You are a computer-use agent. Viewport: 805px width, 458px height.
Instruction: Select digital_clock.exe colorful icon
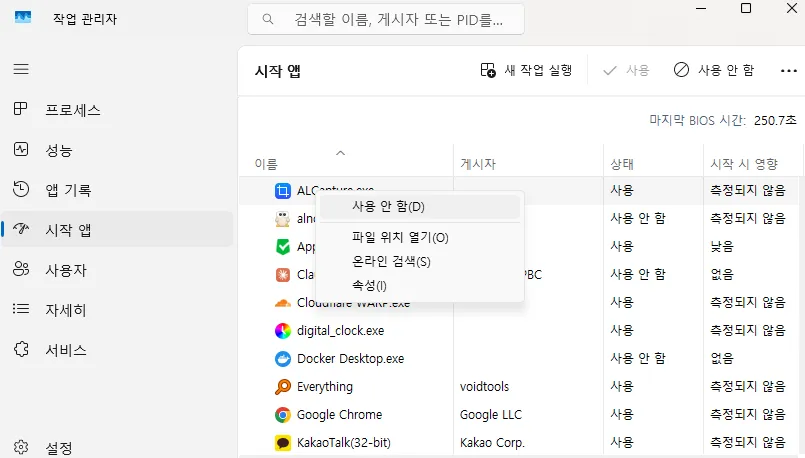282,331
